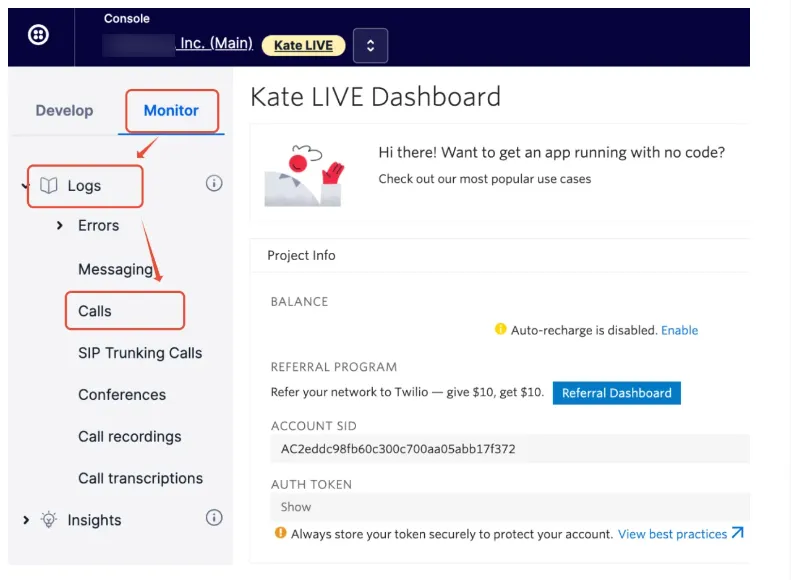Expand the Insights section chevron
791x580 pixels.
coord(26,520)
